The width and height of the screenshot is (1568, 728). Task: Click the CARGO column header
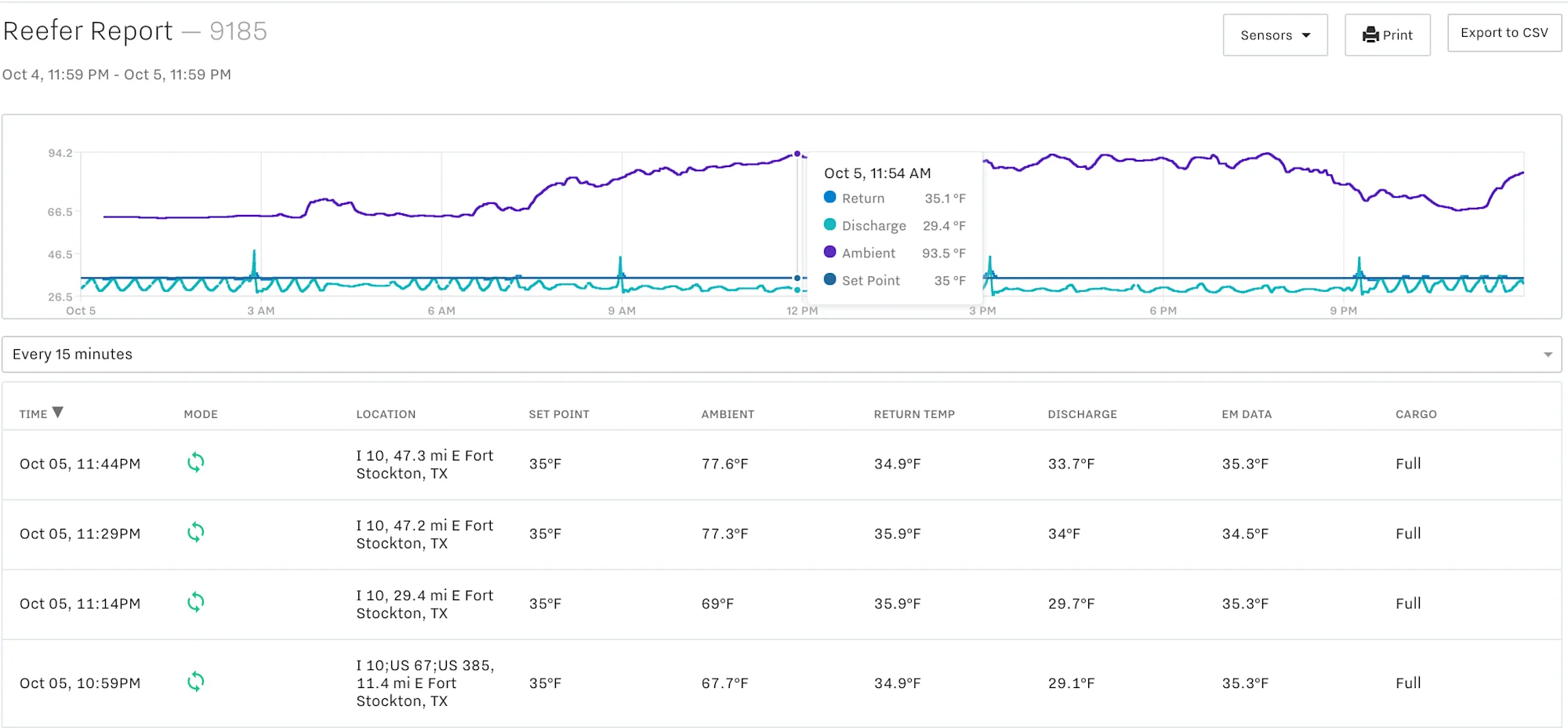tap(1416, 414)
